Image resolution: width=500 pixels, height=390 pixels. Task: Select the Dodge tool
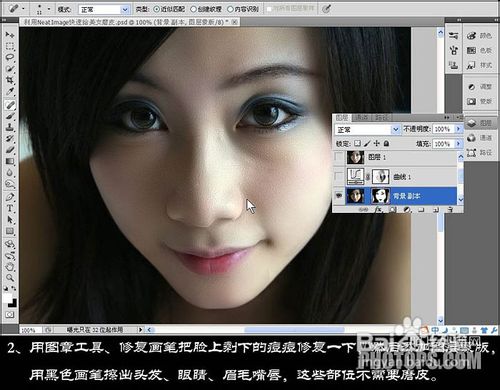[x=10, y=184]
